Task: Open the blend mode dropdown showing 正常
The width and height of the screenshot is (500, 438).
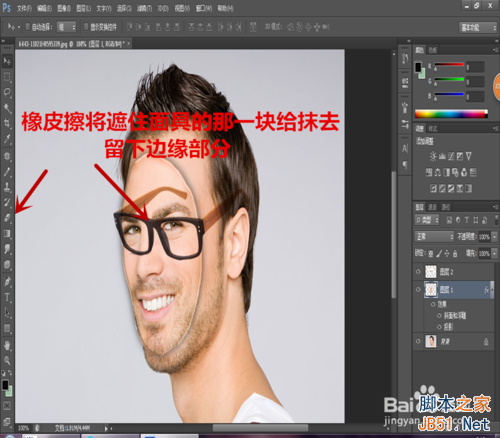Action: tap(434, 237)
